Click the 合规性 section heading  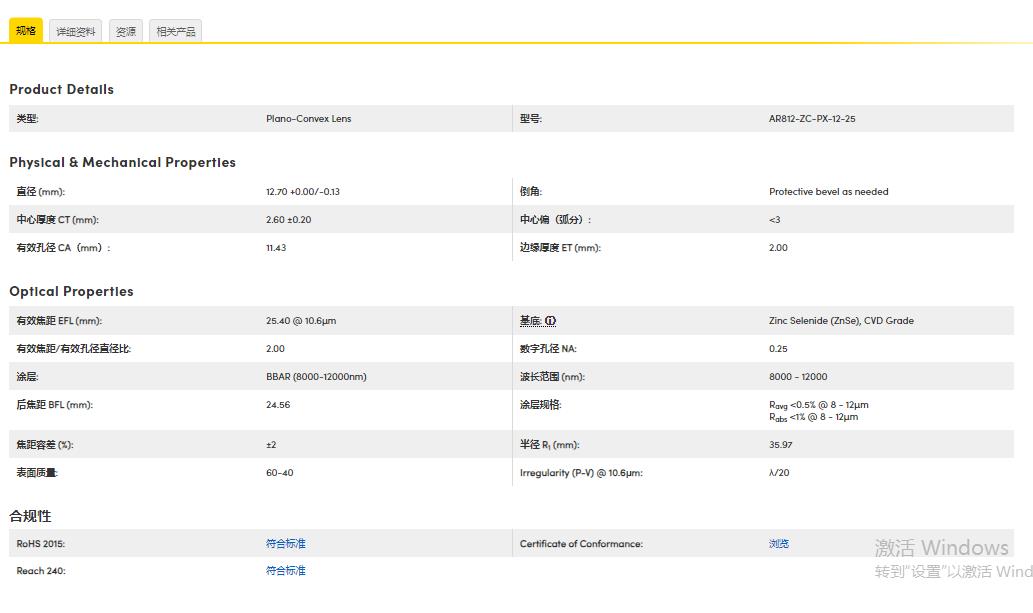30,516
